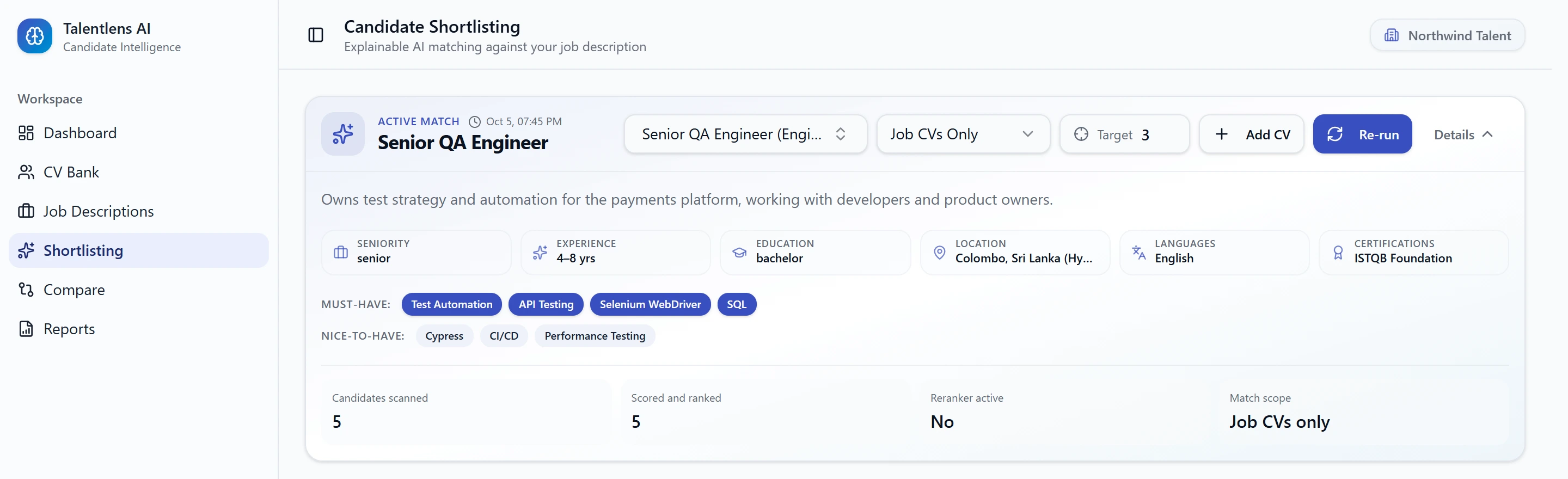This screenshot has height=479, width=1568.
Task: Click the Selenium WebDriver must-have tag
Action: 650,304
